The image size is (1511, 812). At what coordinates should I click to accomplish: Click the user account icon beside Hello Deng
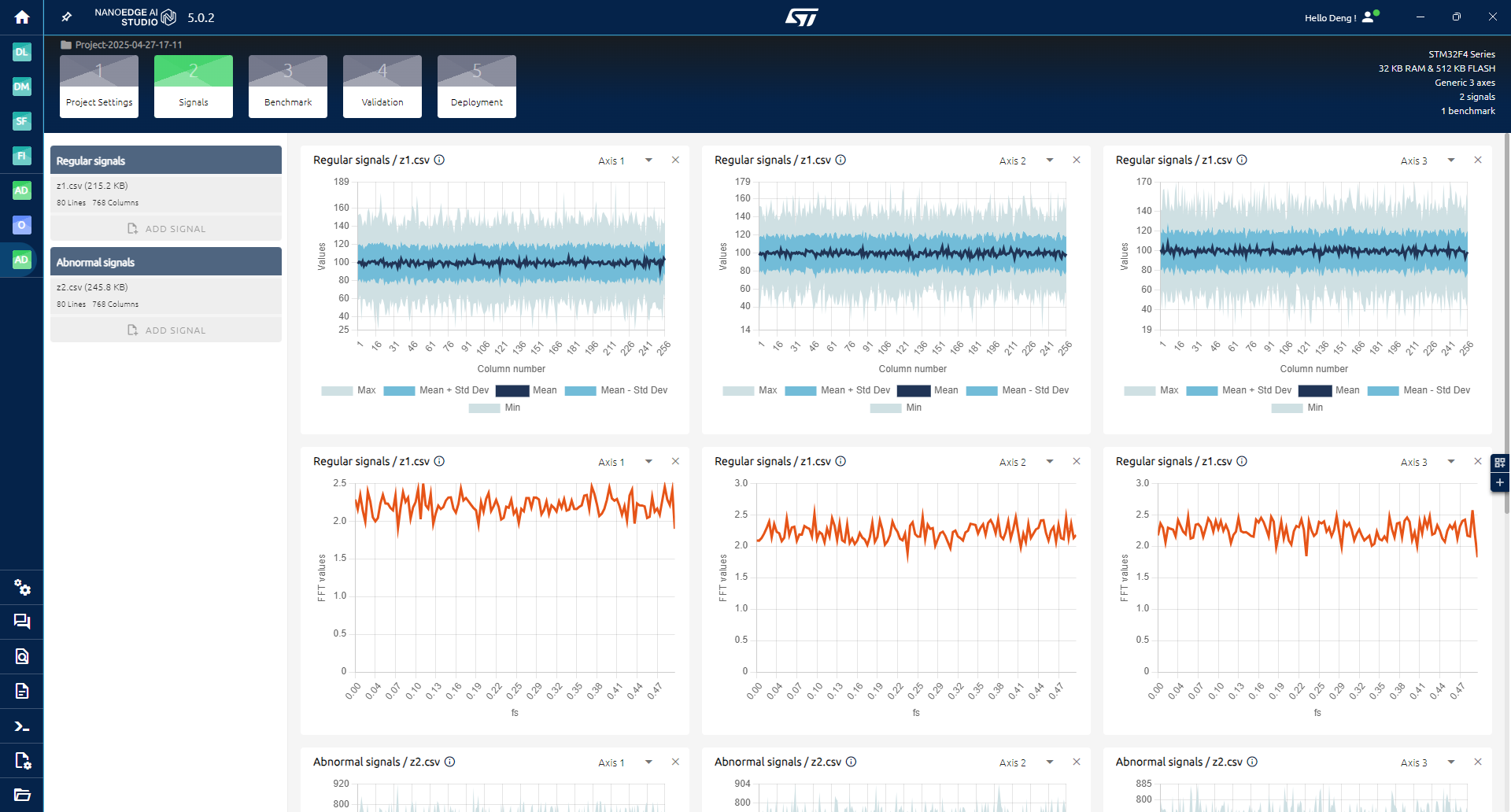click(x=1369, y=17)
